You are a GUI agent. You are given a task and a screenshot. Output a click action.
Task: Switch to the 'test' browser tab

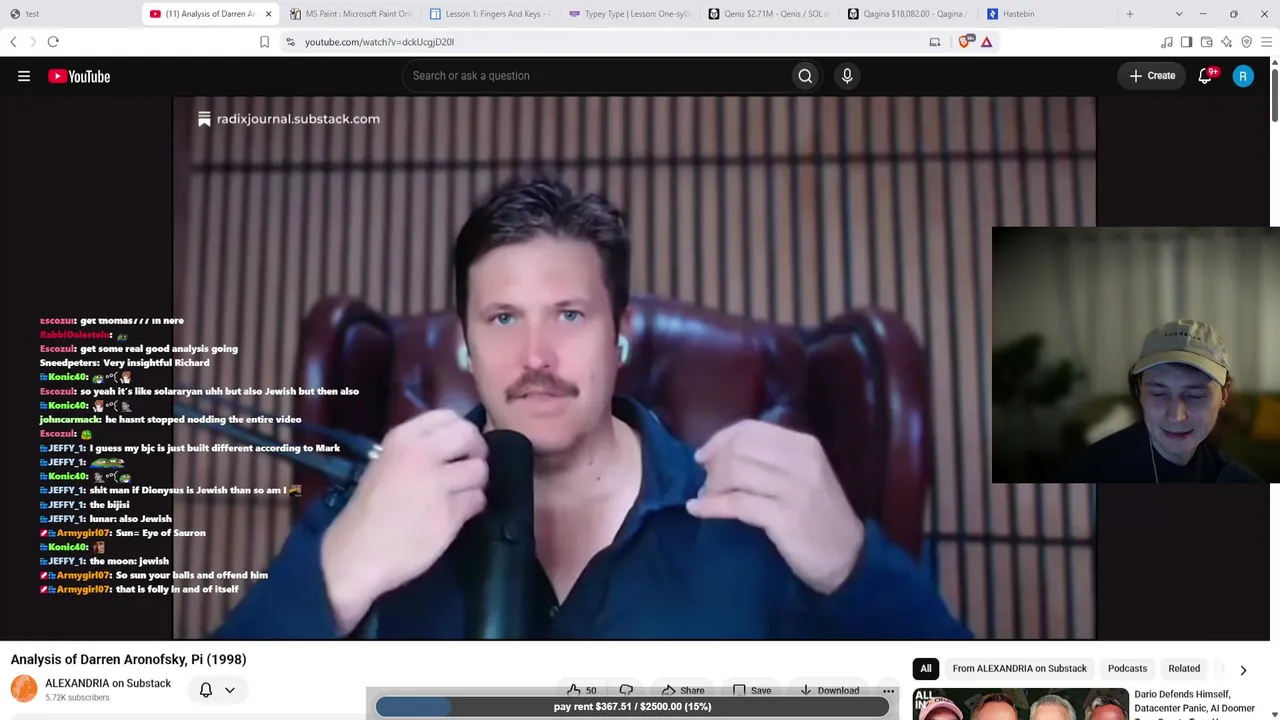coord(70,14)
